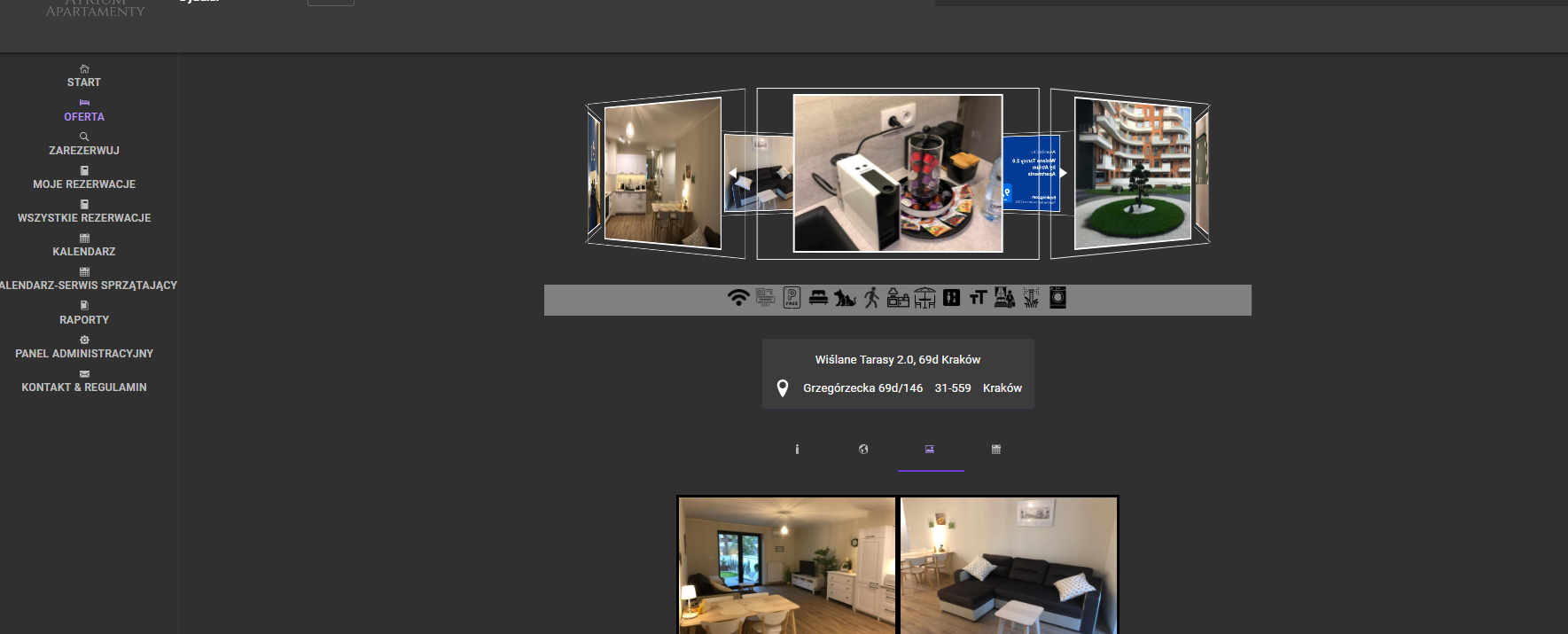This screenshot has width=1568, height=634.
Task: Open ZAREZERWUJ in the sidebar
Action: coord(84,145)
